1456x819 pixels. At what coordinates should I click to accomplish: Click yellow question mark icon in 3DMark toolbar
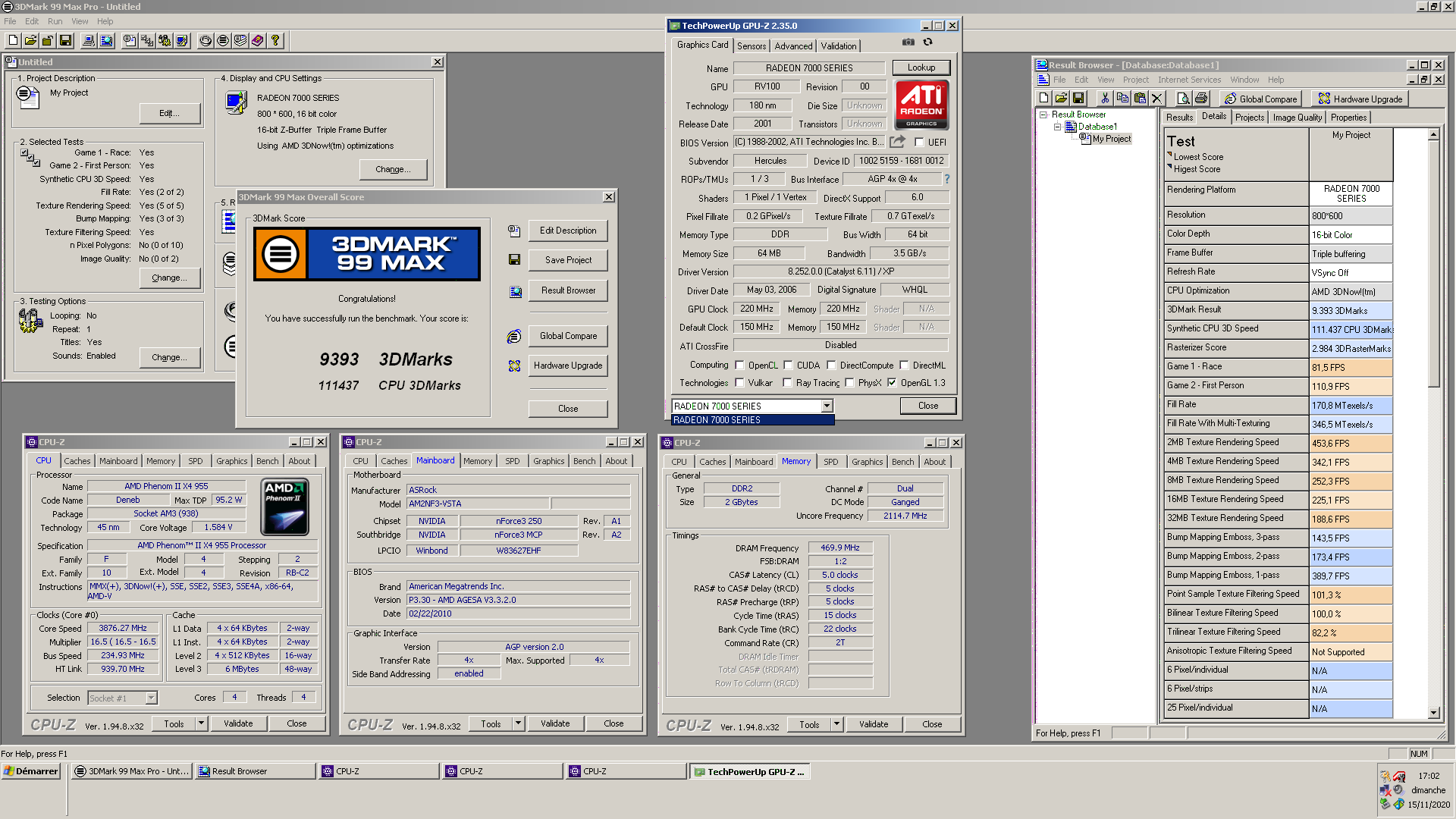[x=275, y=41]
